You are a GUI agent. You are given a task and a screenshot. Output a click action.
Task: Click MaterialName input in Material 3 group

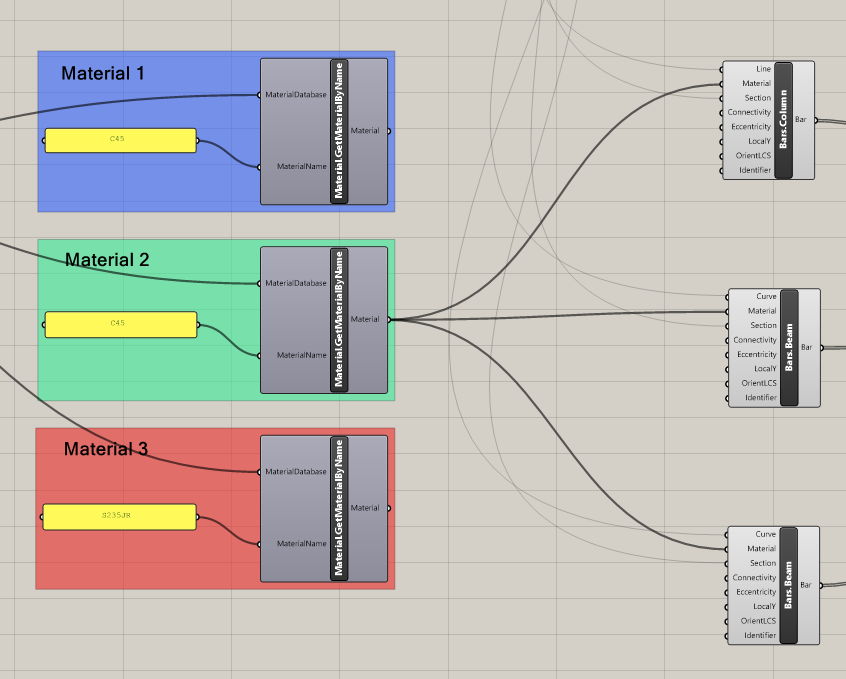coord(302,544)
